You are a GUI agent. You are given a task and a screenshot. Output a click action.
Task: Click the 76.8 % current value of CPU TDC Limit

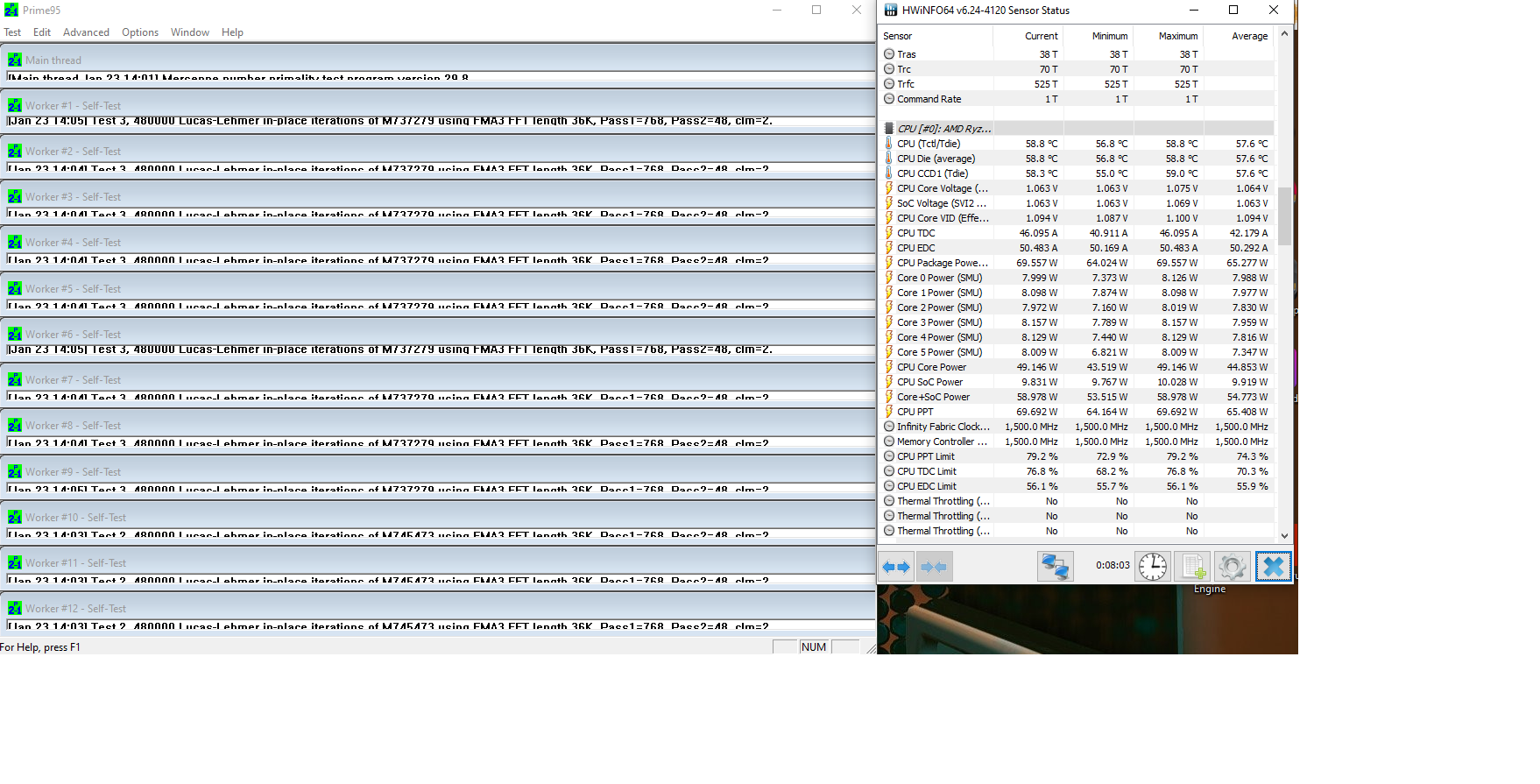[1042, 471]
